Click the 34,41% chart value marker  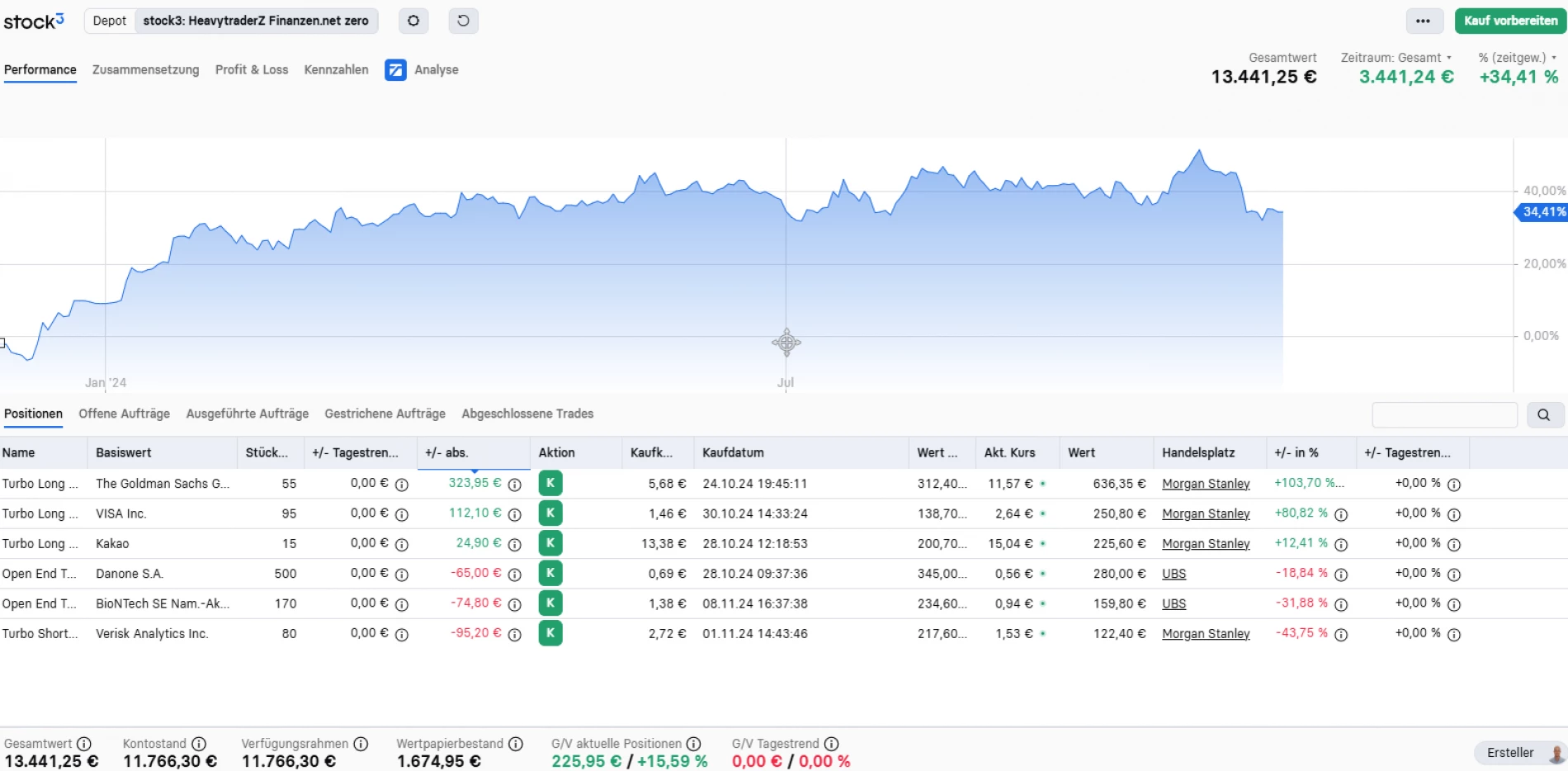pyautogui.click(x=1542, y=212)
